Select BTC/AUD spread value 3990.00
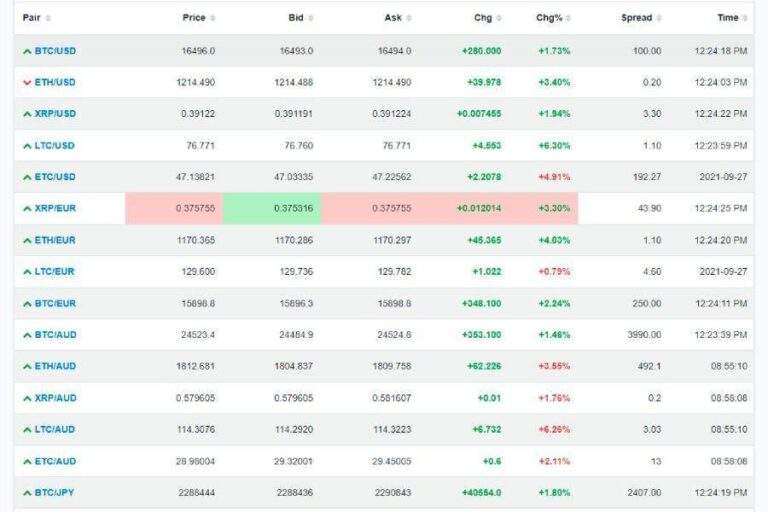This screenshot has height=512, width=768. coord(644,335)
